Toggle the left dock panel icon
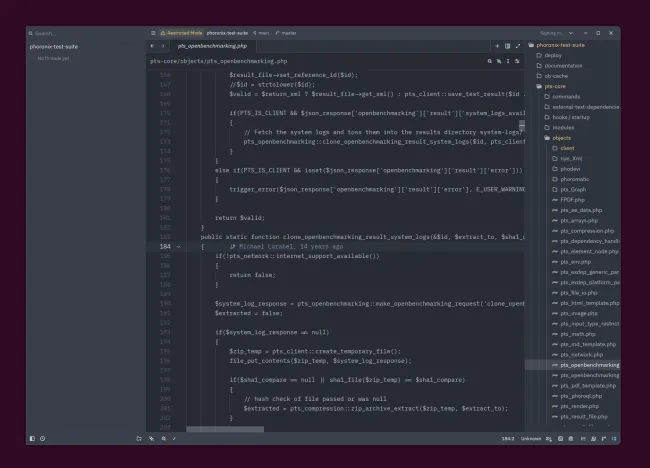The width and height of the screenshot is (650, 468). [32, 439]
